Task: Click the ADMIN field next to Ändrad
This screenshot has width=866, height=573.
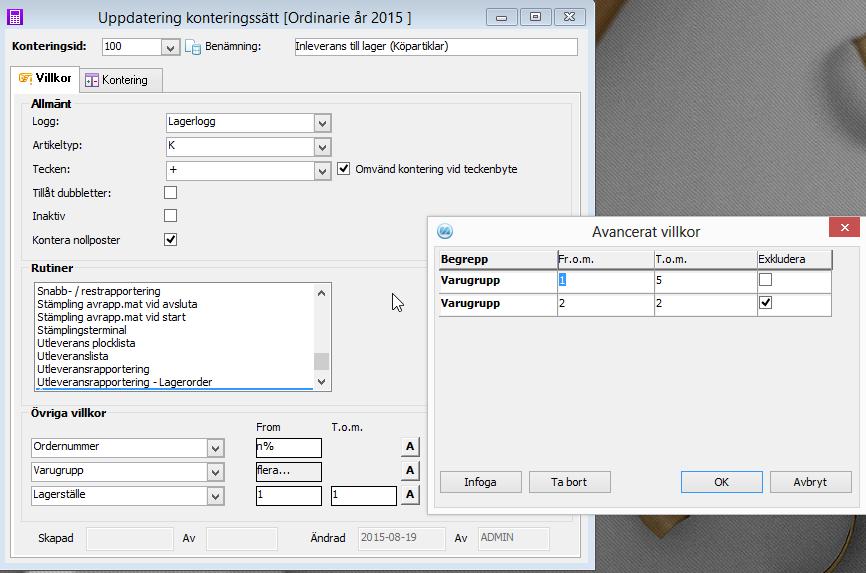Action: click(514, 538)
